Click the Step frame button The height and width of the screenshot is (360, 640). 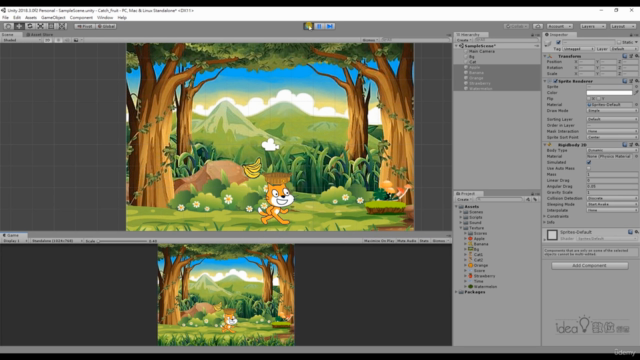[x=330, y=26]
